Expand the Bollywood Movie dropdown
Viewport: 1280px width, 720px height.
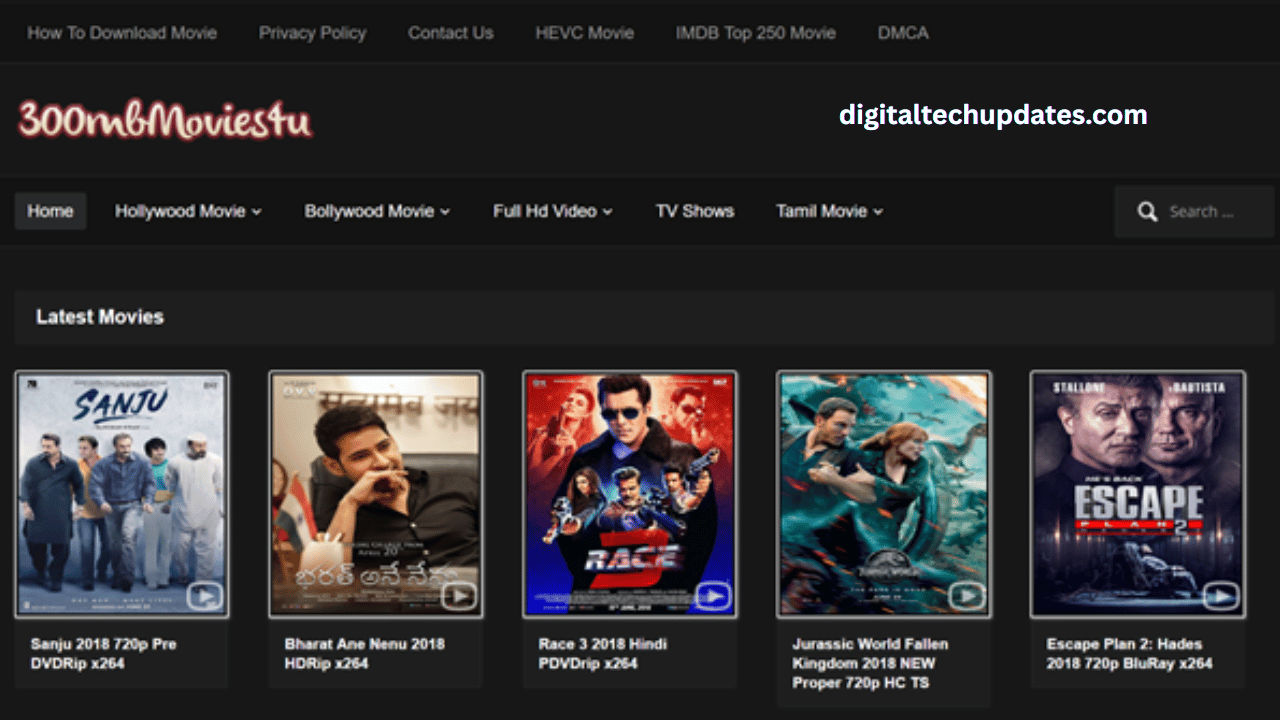click(377, 211)
